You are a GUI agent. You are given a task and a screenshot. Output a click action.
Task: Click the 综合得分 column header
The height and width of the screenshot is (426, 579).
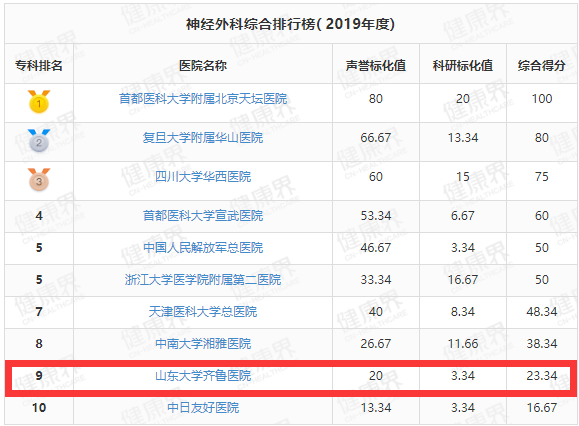[541, 66]
